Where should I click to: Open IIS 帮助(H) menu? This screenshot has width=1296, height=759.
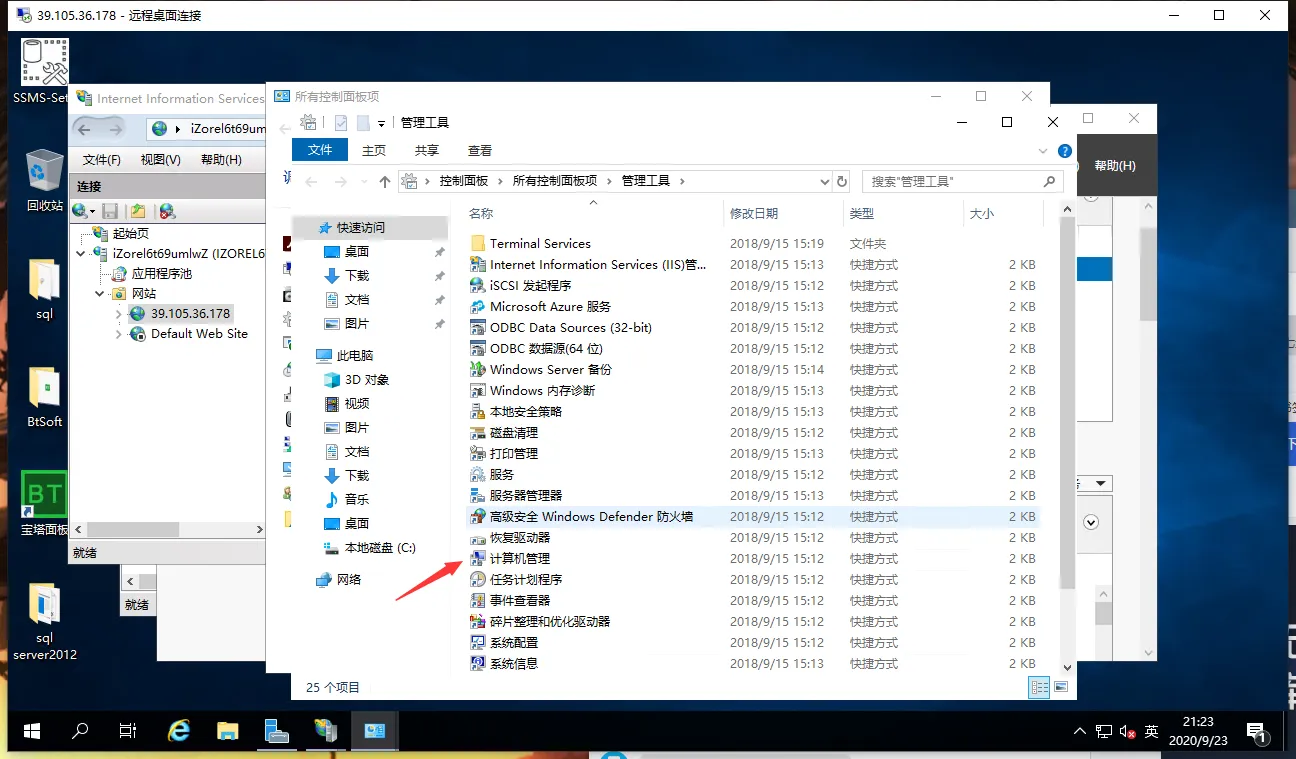click(x=221, y=160)
